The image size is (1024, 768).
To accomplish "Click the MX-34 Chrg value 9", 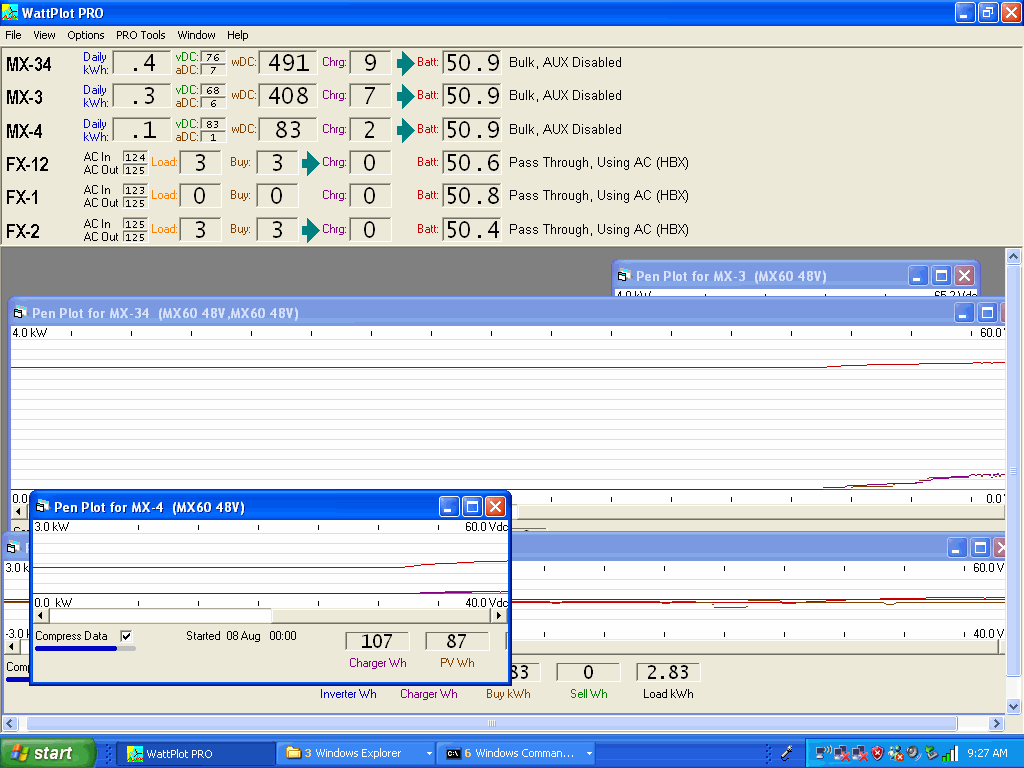I will (370, 63).
